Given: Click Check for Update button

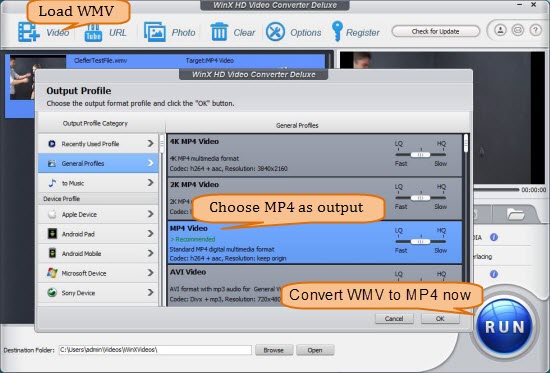Looking at the screenshot, I should click(435, 31).
